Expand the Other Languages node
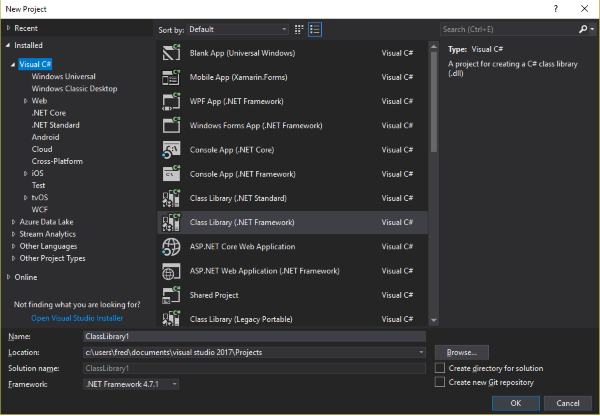This screenshot has width=600, height=416. click(13, 246)
